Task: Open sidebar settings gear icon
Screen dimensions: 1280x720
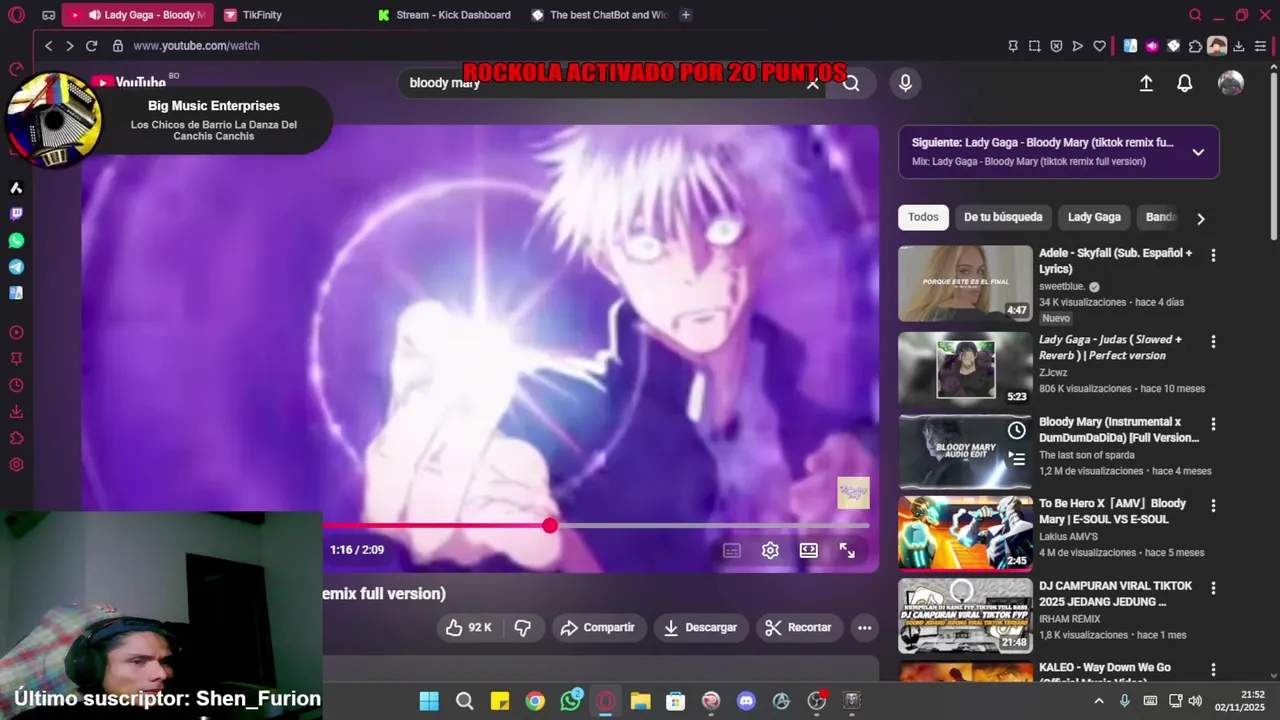Action: pyautogui.click(x=16, y=465)
